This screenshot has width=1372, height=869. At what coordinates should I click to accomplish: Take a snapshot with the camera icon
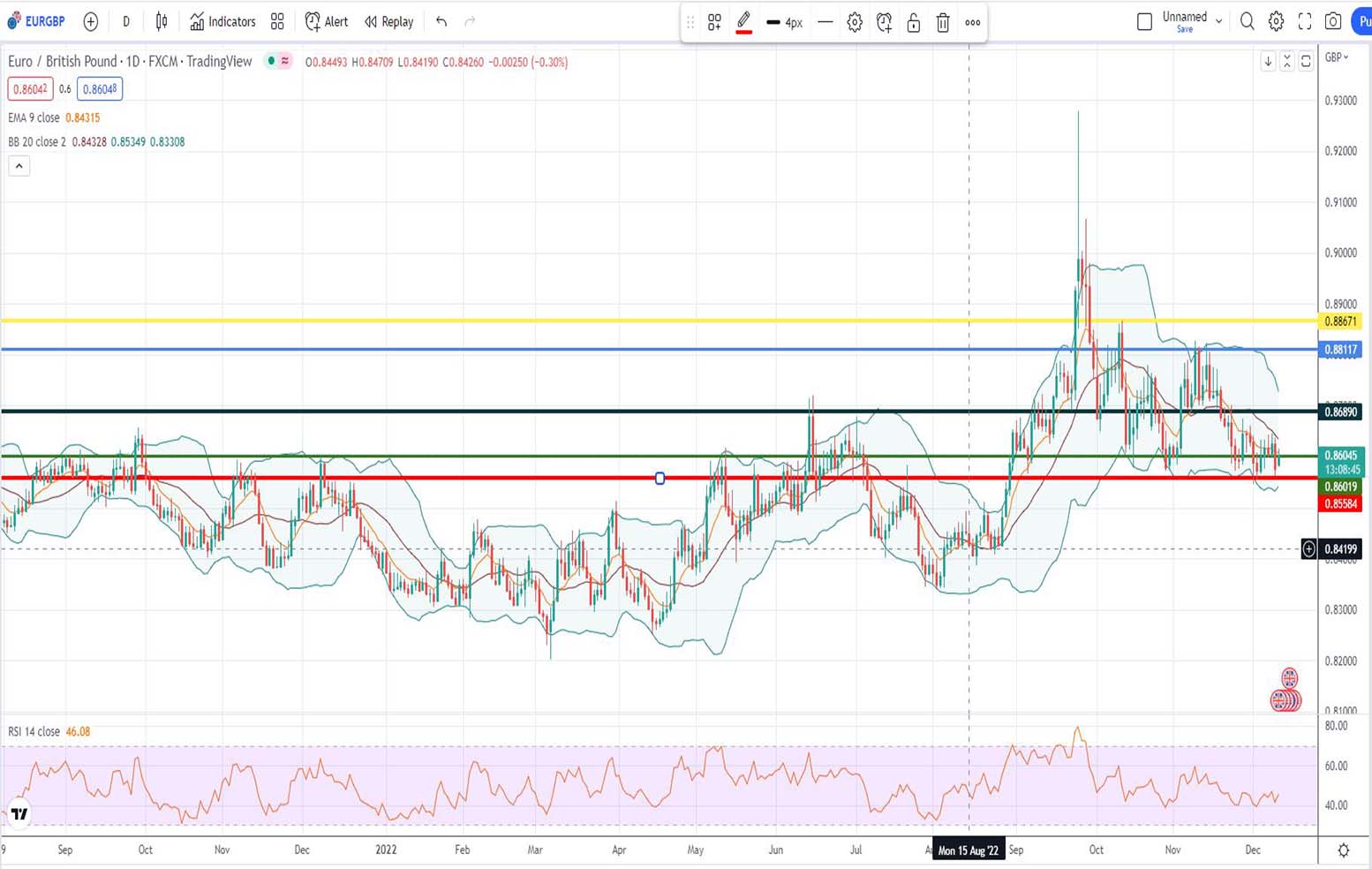[x=1333, y=21]
